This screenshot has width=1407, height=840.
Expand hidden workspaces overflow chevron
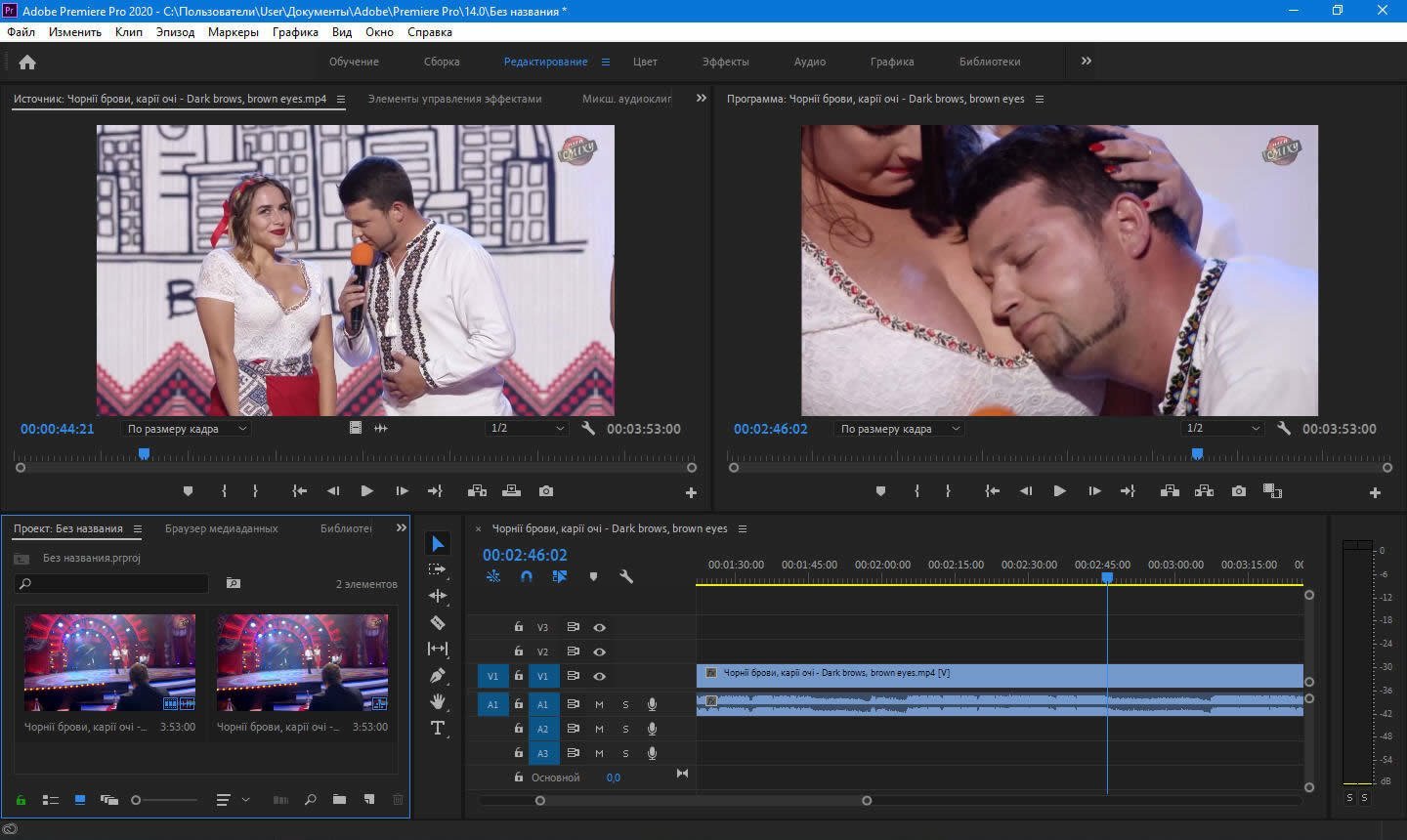[x=1086, y=62]
